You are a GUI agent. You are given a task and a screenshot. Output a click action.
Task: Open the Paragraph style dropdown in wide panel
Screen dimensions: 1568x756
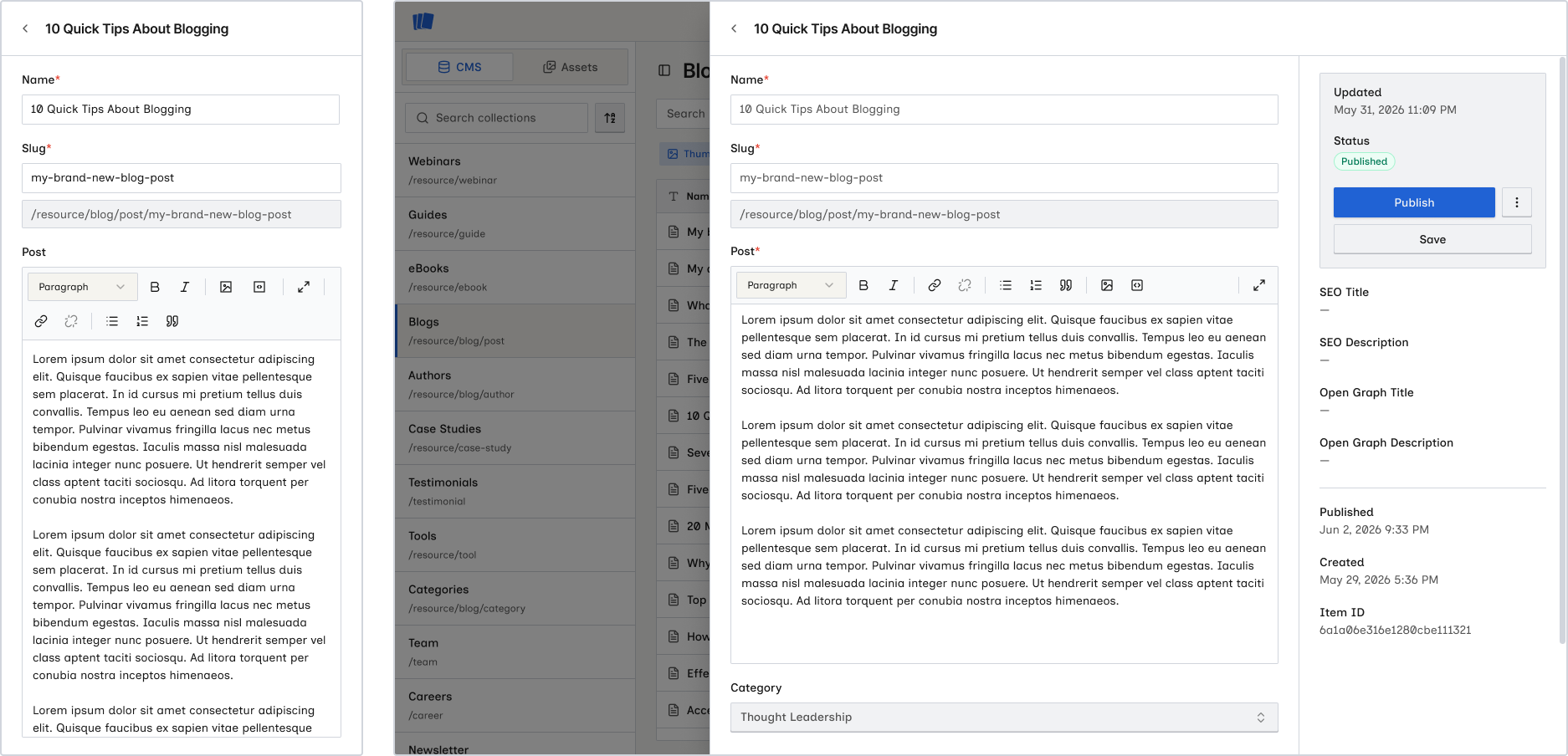pos(791,285)
